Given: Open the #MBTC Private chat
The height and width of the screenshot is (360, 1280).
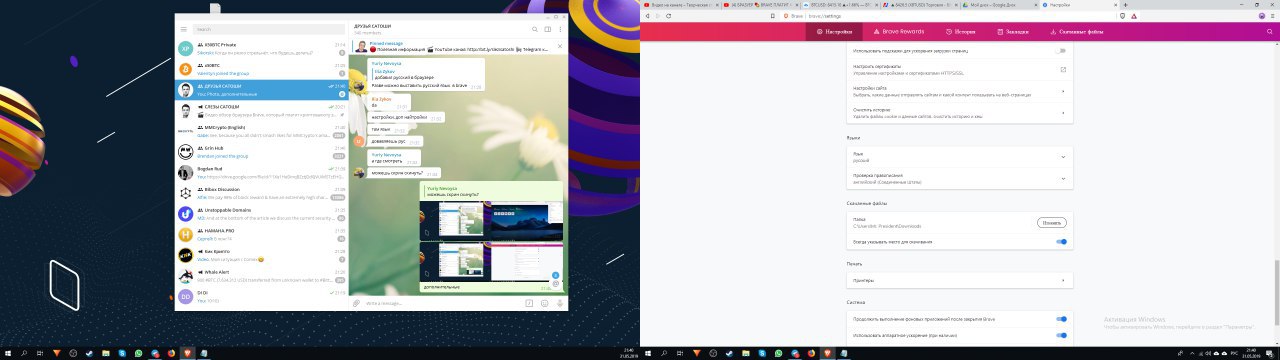Looking at the screenshot, I should [261, 48].
